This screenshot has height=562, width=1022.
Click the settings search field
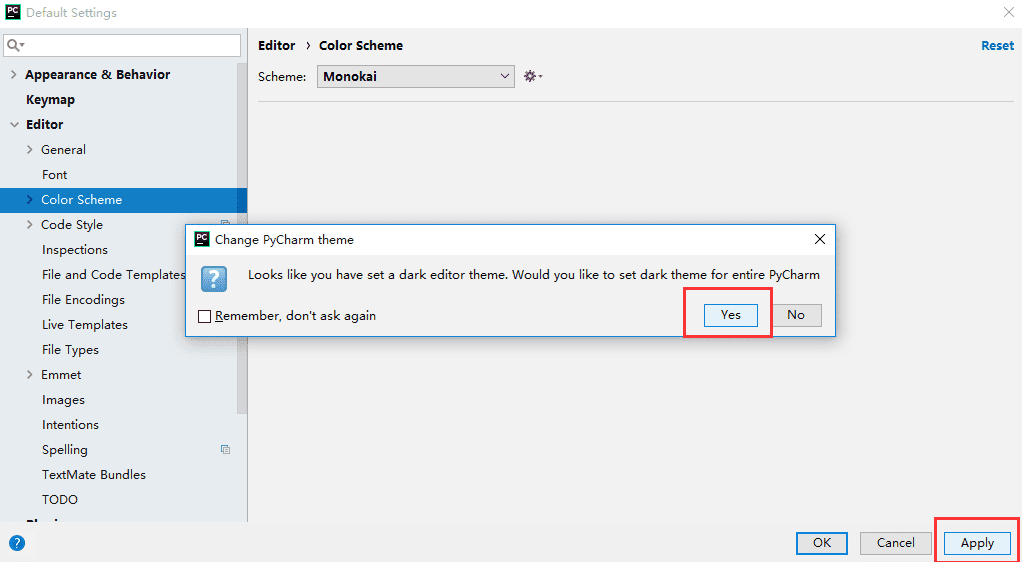123,46
